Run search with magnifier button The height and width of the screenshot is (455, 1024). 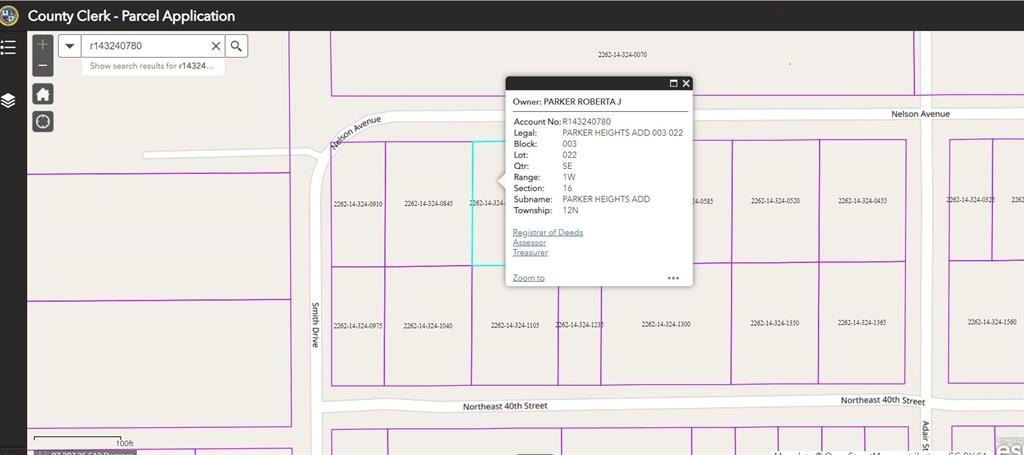[x=236, y=46]
